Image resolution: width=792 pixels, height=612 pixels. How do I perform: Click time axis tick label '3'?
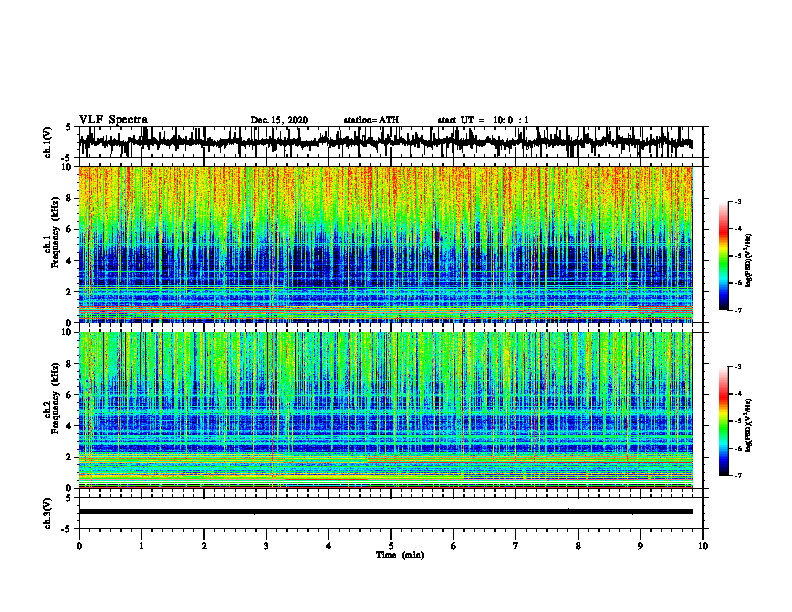(266, 546)
